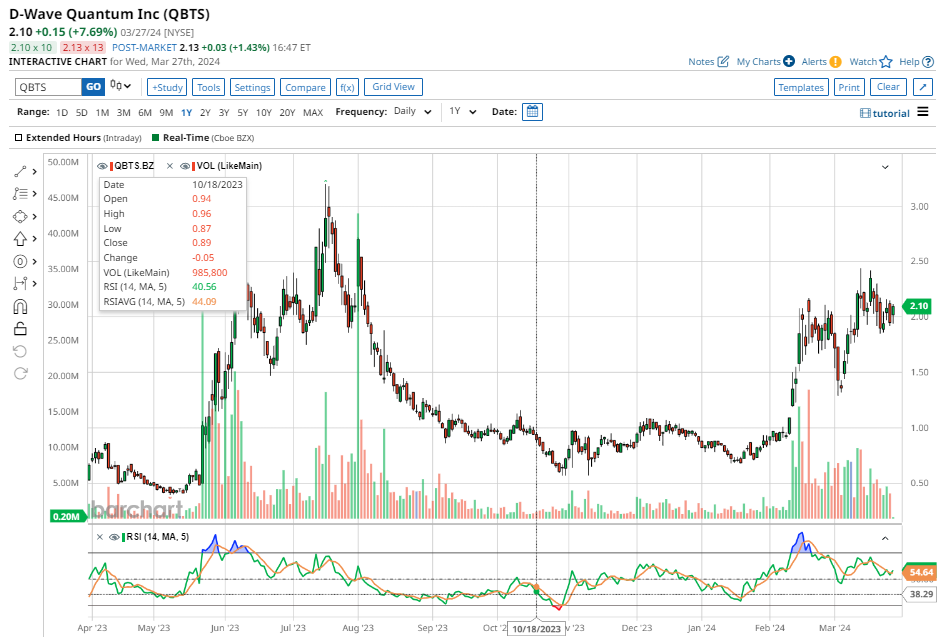Select the shapes drawing tool

[20, 216]
